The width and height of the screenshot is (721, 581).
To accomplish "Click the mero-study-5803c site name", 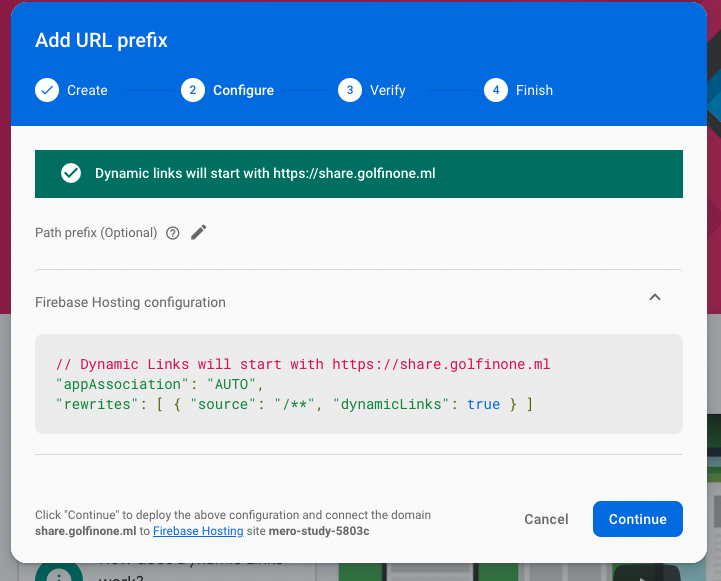I will pyautogui.click(x=319, y=531).
